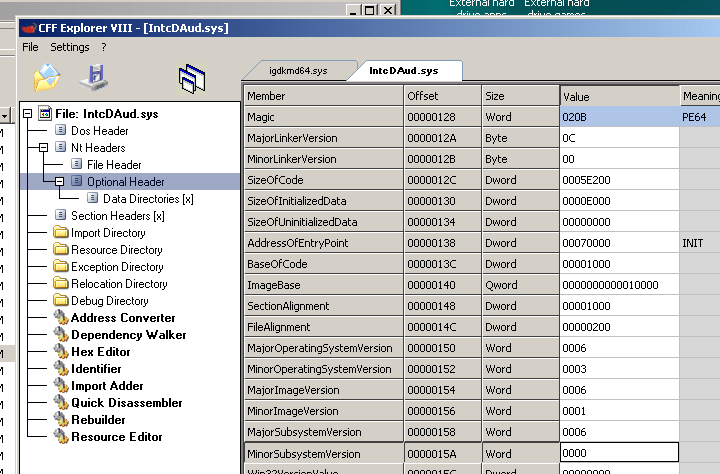720x474 pixels.
Task: Collapse the File: IntcDAud.sys root node
Action: (x=27, y=114)
